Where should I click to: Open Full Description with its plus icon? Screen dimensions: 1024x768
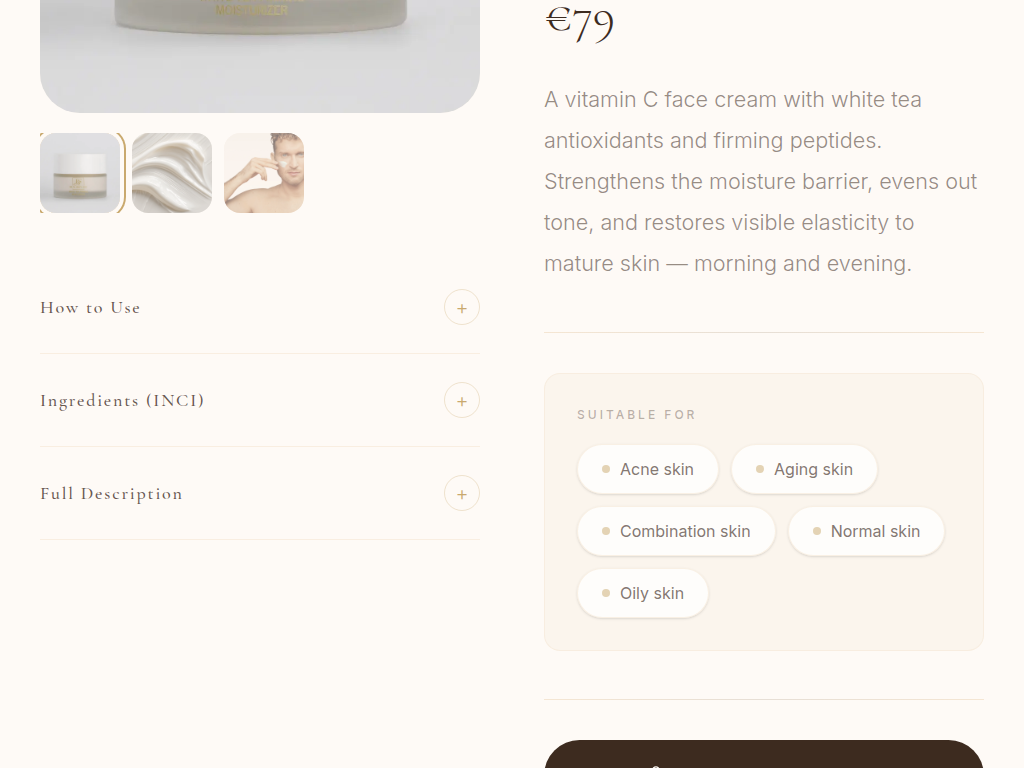(461, 494)
